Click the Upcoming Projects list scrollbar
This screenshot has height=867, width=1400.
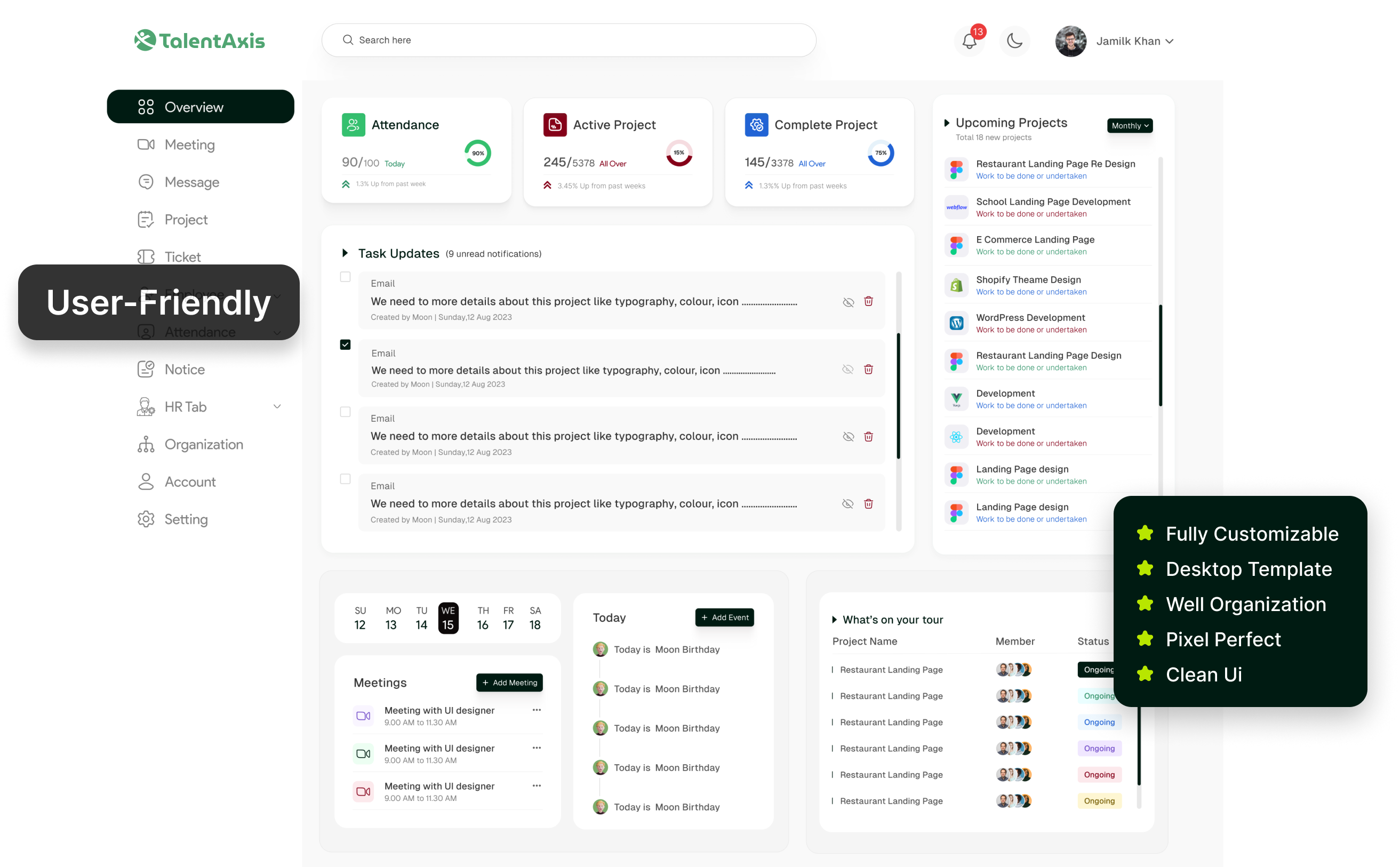click(x=1160, y=356)
